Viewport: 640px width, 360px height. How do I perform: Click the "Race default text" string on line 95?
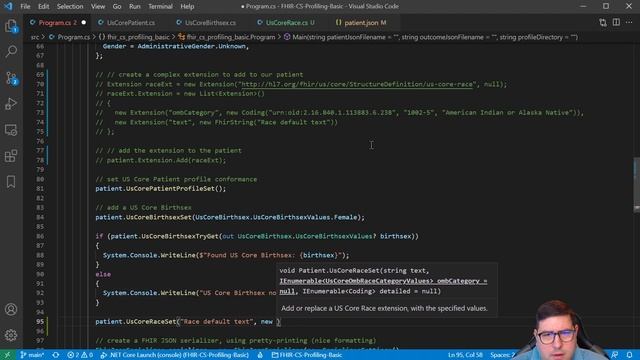(216, 322)
